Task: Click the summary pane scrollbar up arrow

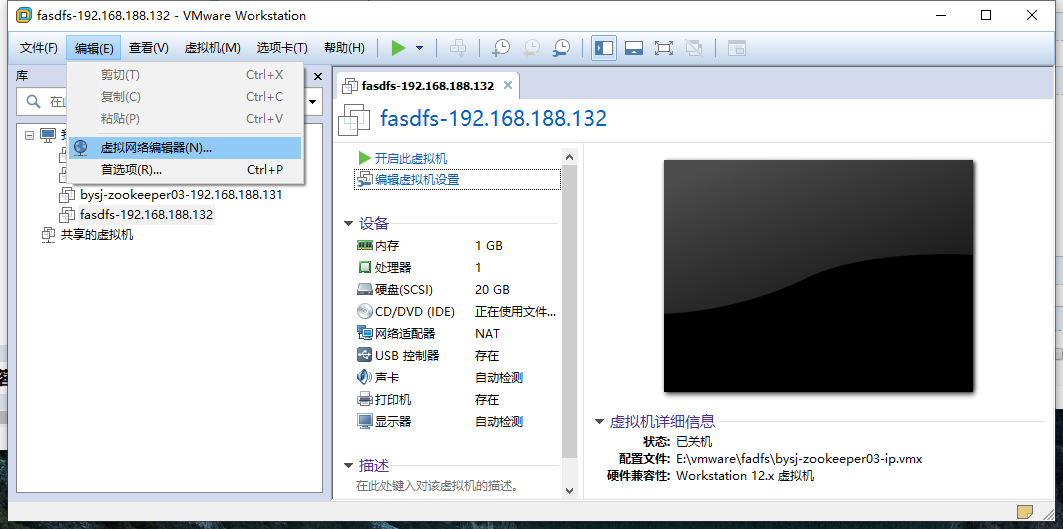Action: (x=569, y=157)
